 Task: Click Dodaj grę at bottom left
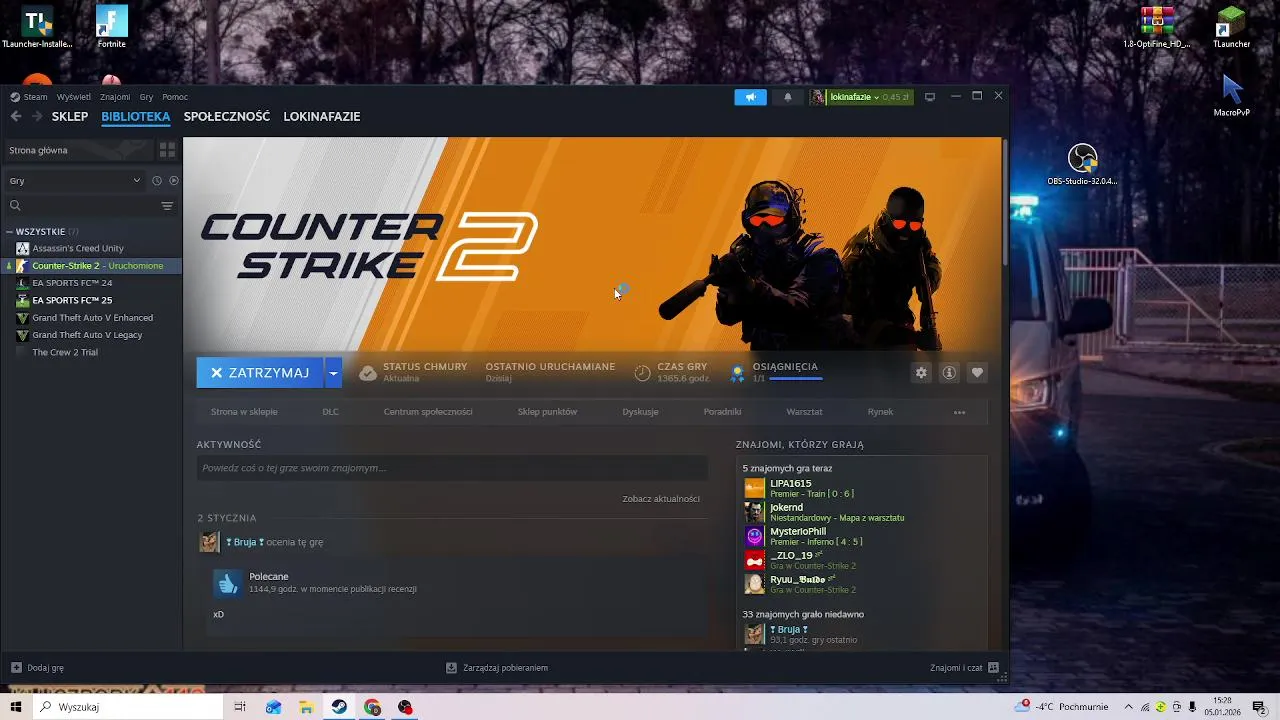38,668
